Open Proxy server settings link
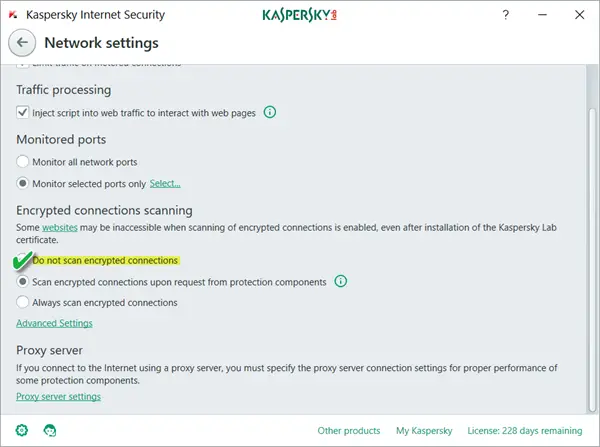The height and width of the screenshot is (447, 600). [x=59, y=396]
